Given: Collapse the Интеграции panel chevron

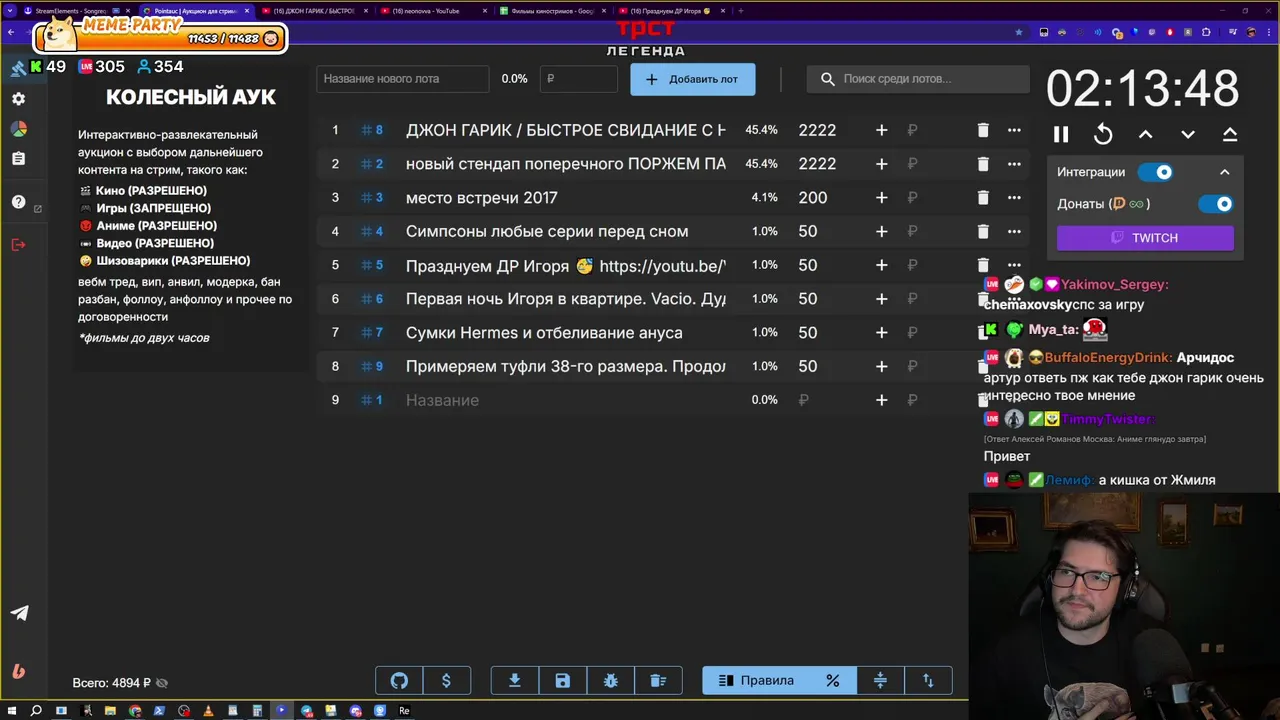Looking at the screenshot, I should coord(1224,172).
